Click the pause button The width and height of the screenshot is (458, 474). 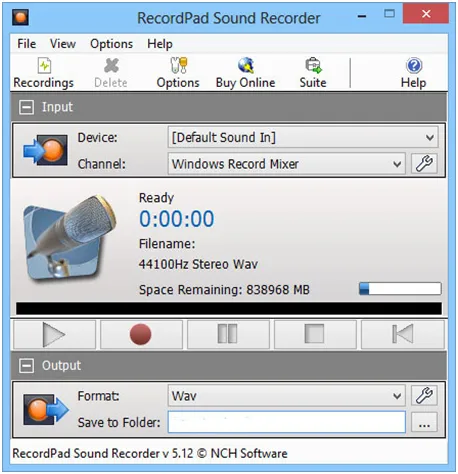pyautogui.click(x=228, y=334)
